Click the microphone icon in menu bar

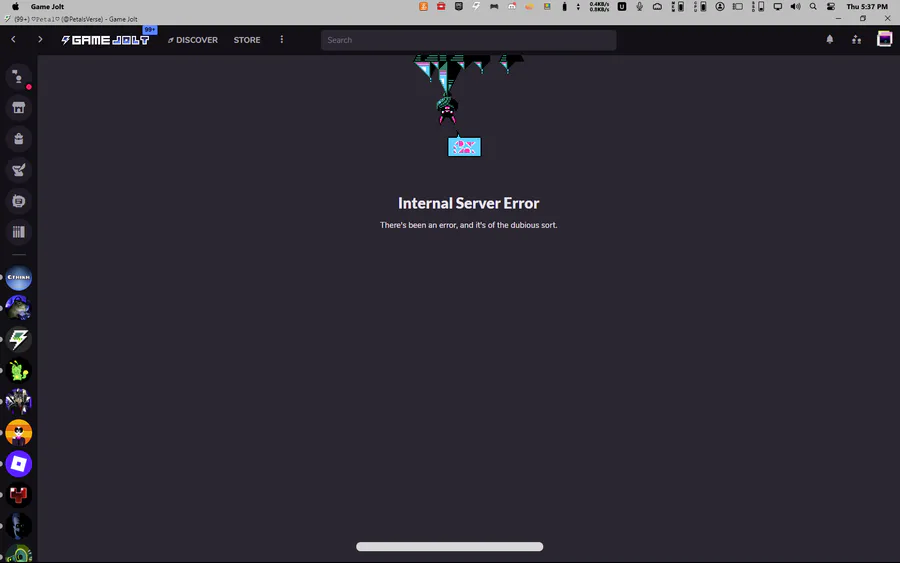pos(639,6)
